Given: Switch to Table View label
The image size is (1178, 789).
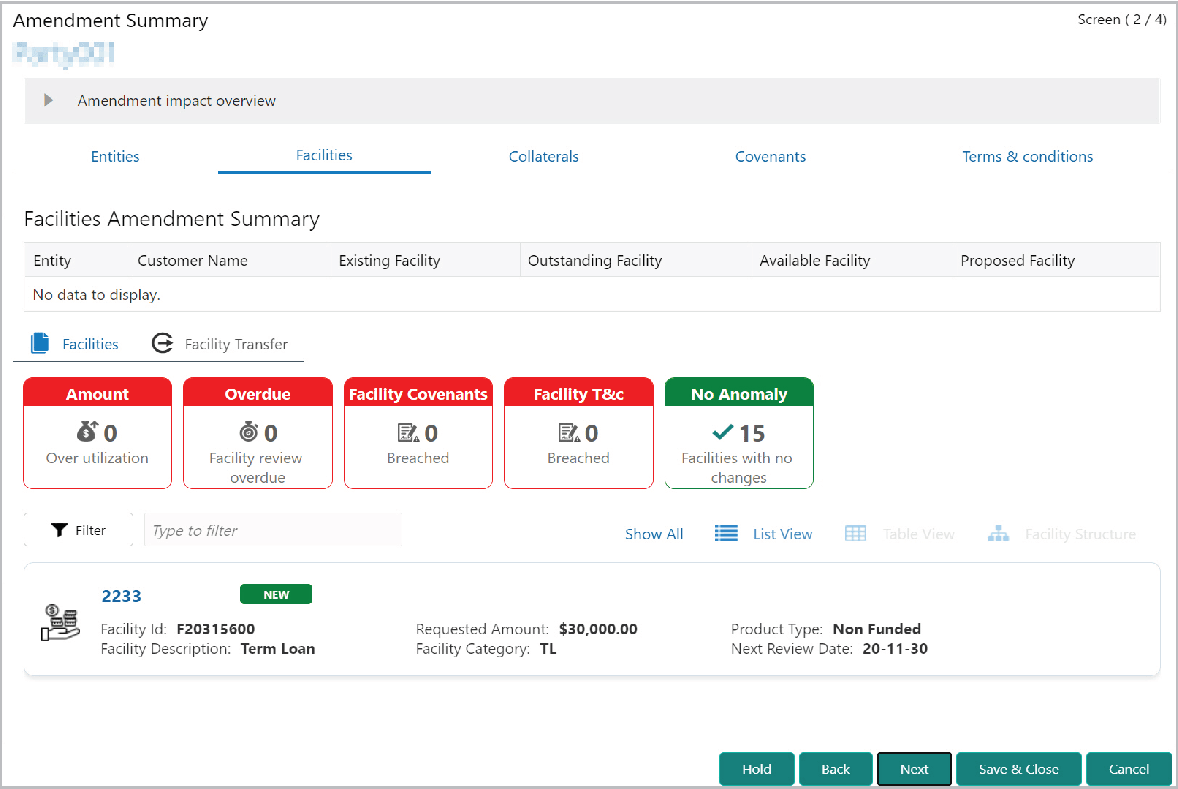Looking at the screenshot, I should (x=918, y=534).
